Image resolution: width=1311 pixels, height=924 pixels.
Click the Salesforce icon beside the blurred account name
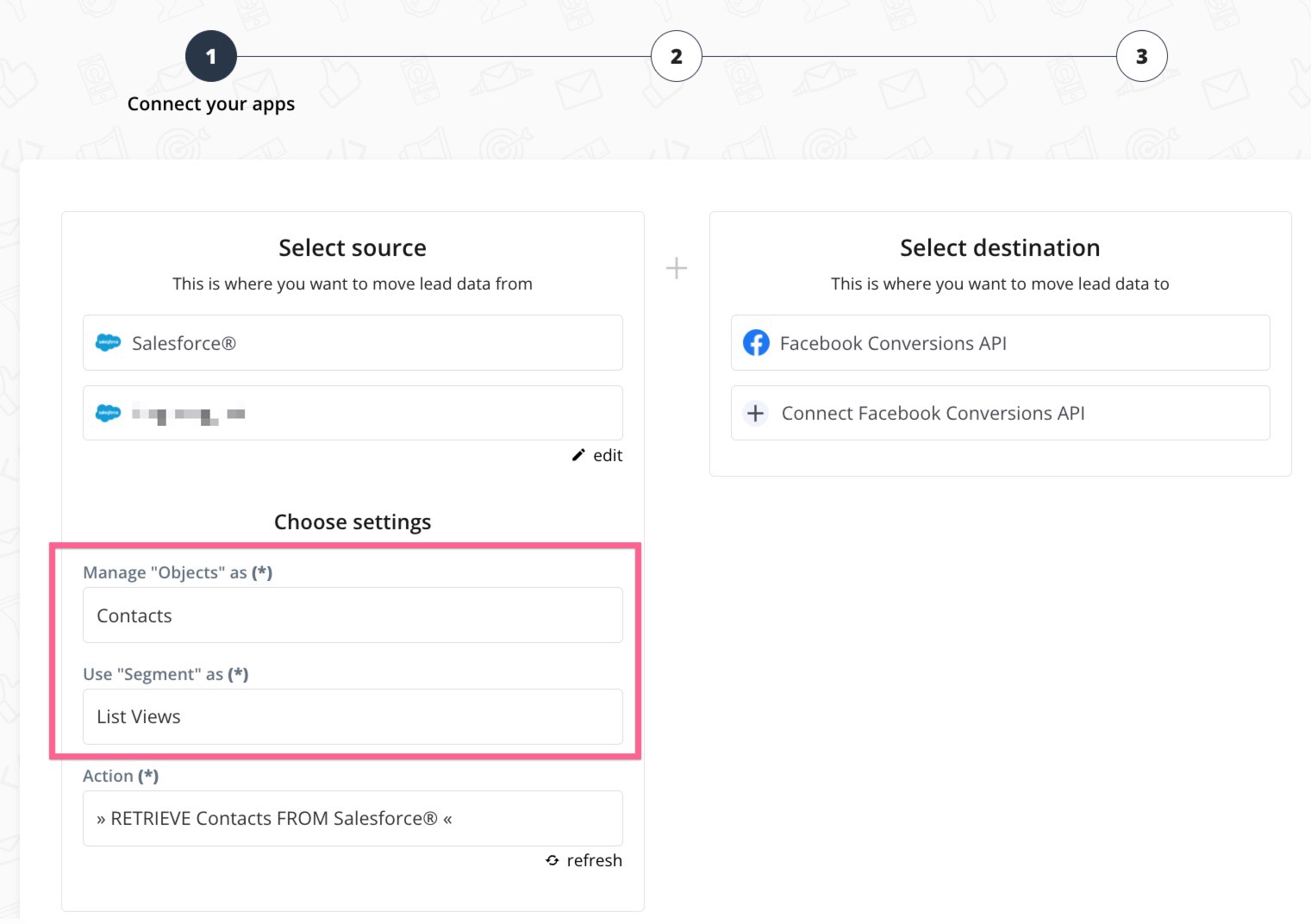108,414
